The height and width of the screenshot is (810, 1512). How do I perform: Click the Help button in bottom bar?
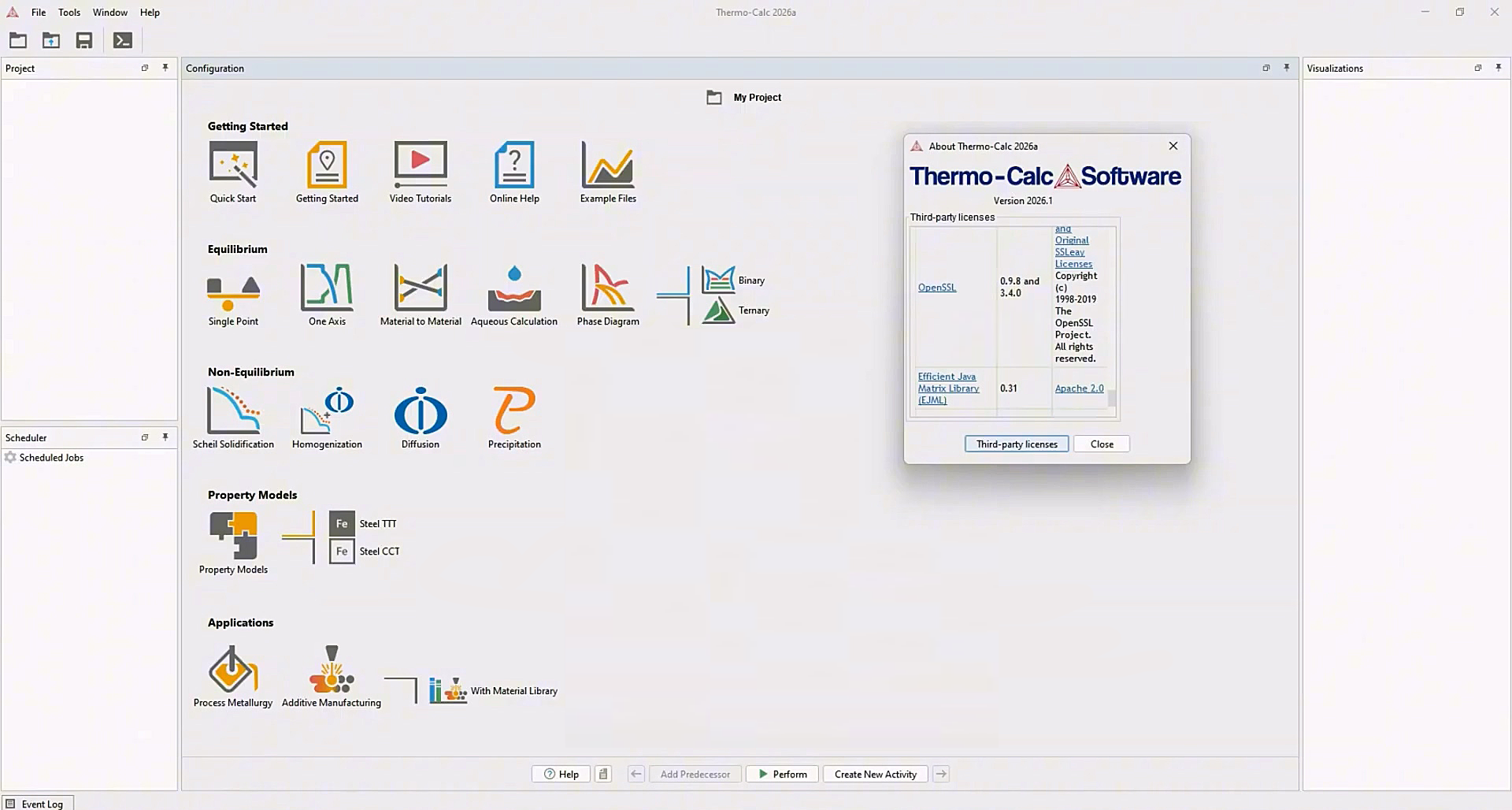pyautogui.click(x=561, y=774)
